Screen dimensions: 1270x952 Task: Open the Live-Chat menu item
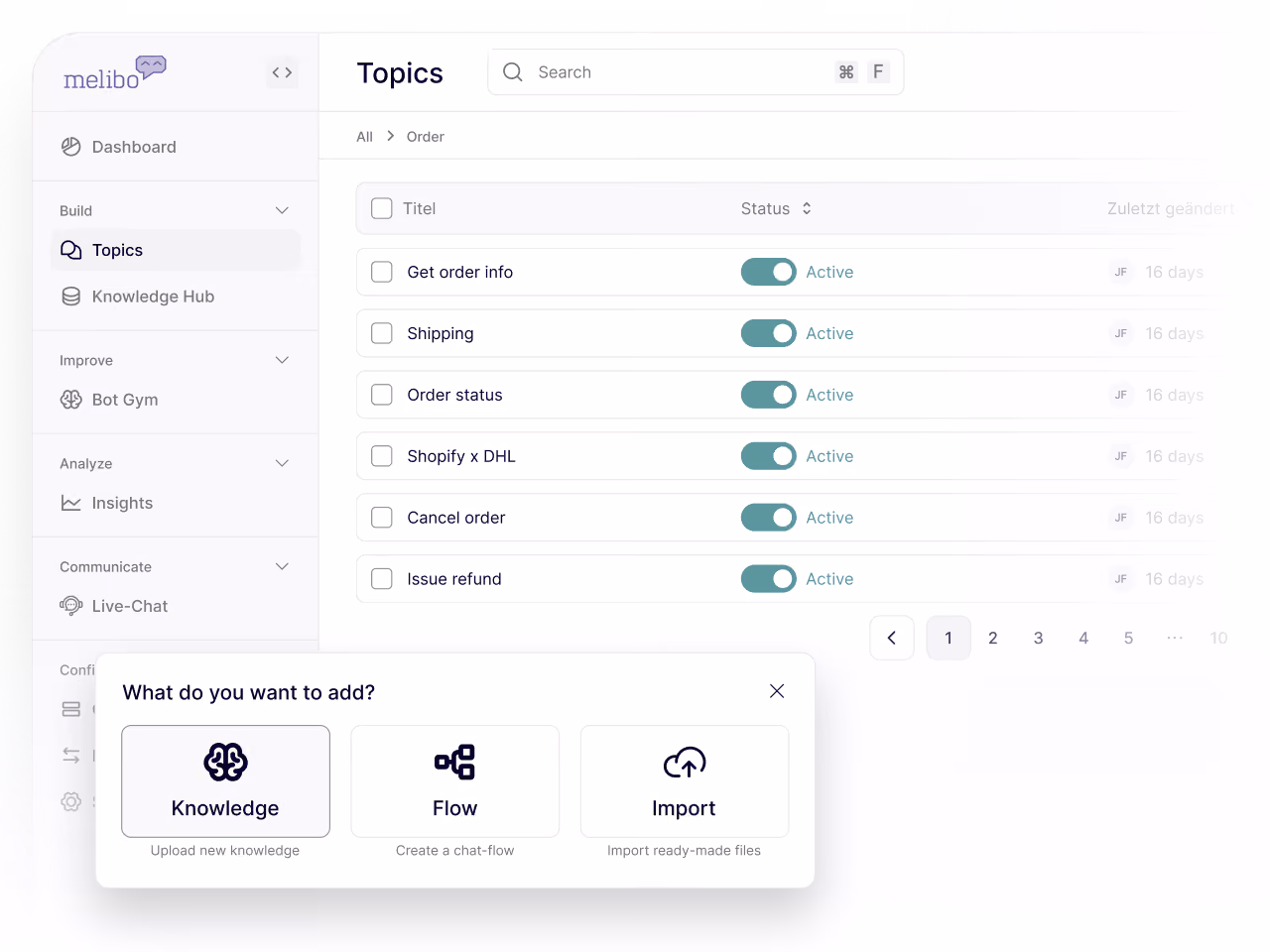[176, 606]
